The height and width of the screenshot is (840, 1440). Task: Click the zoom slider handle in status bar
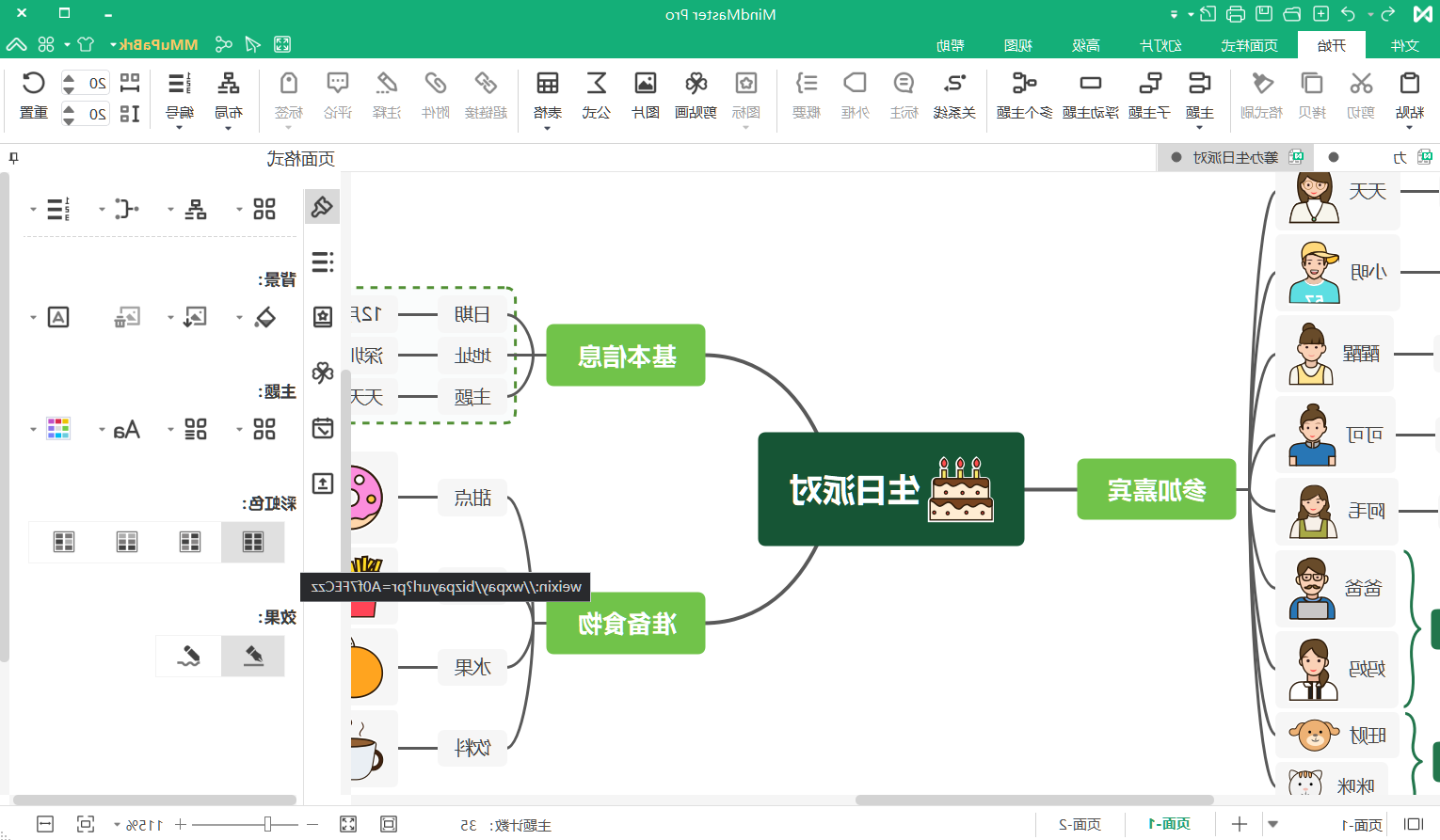point(267,824)
